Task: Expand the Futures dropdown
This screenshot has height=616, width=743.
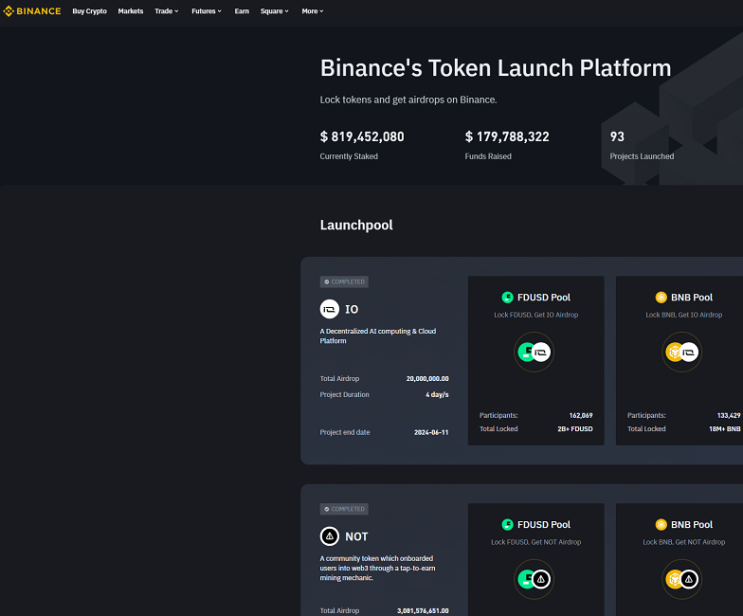Action: 206,11
